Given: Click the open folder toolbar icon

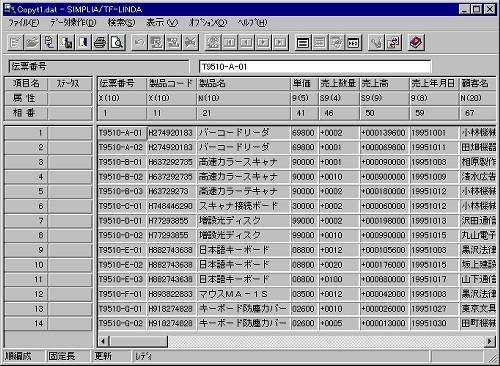Looking at the screenshot, I should tap(32, 42).
